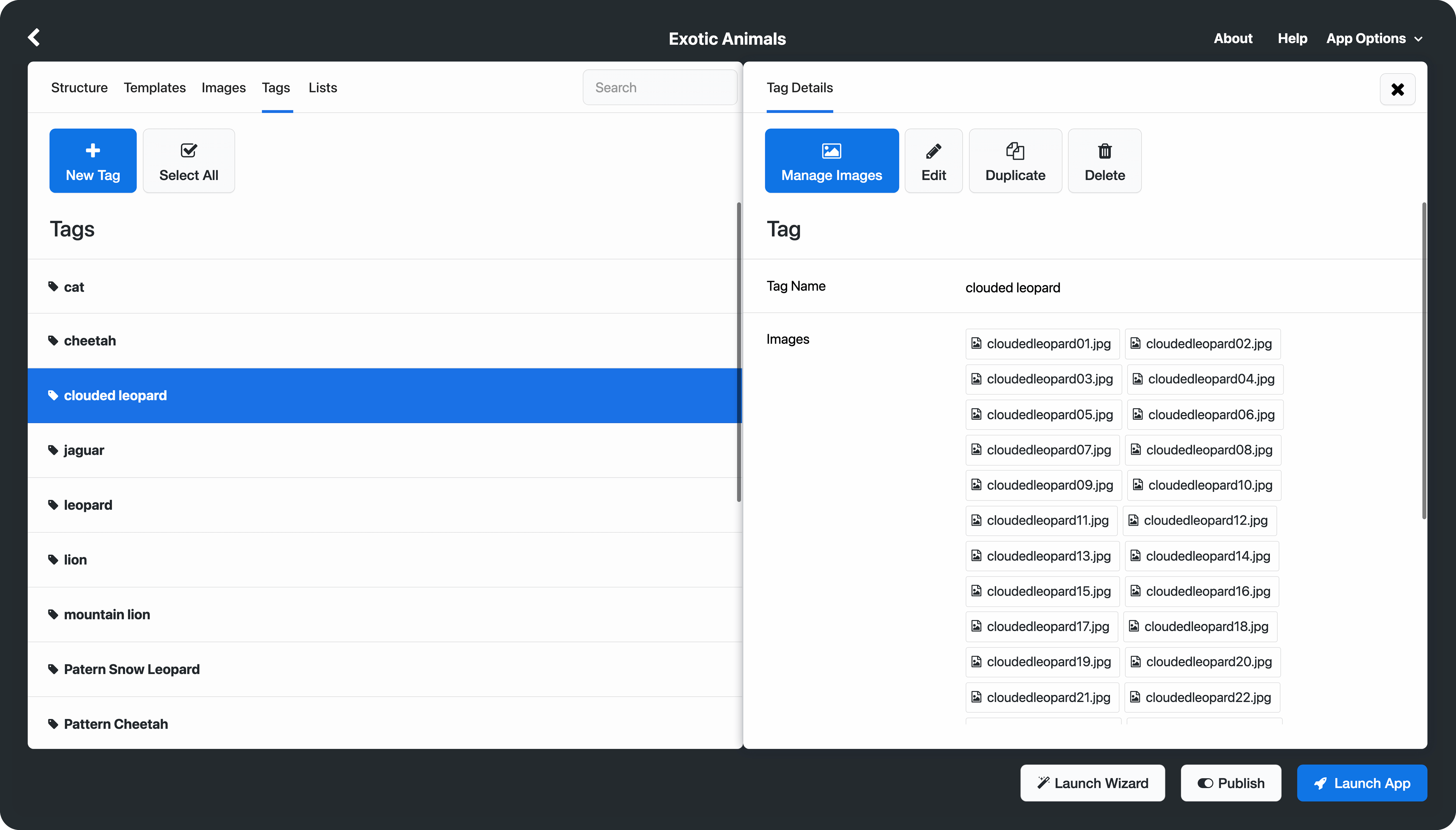1456x830 pixels.
Task: Click the About link
Action: (x=1233, y=39)
